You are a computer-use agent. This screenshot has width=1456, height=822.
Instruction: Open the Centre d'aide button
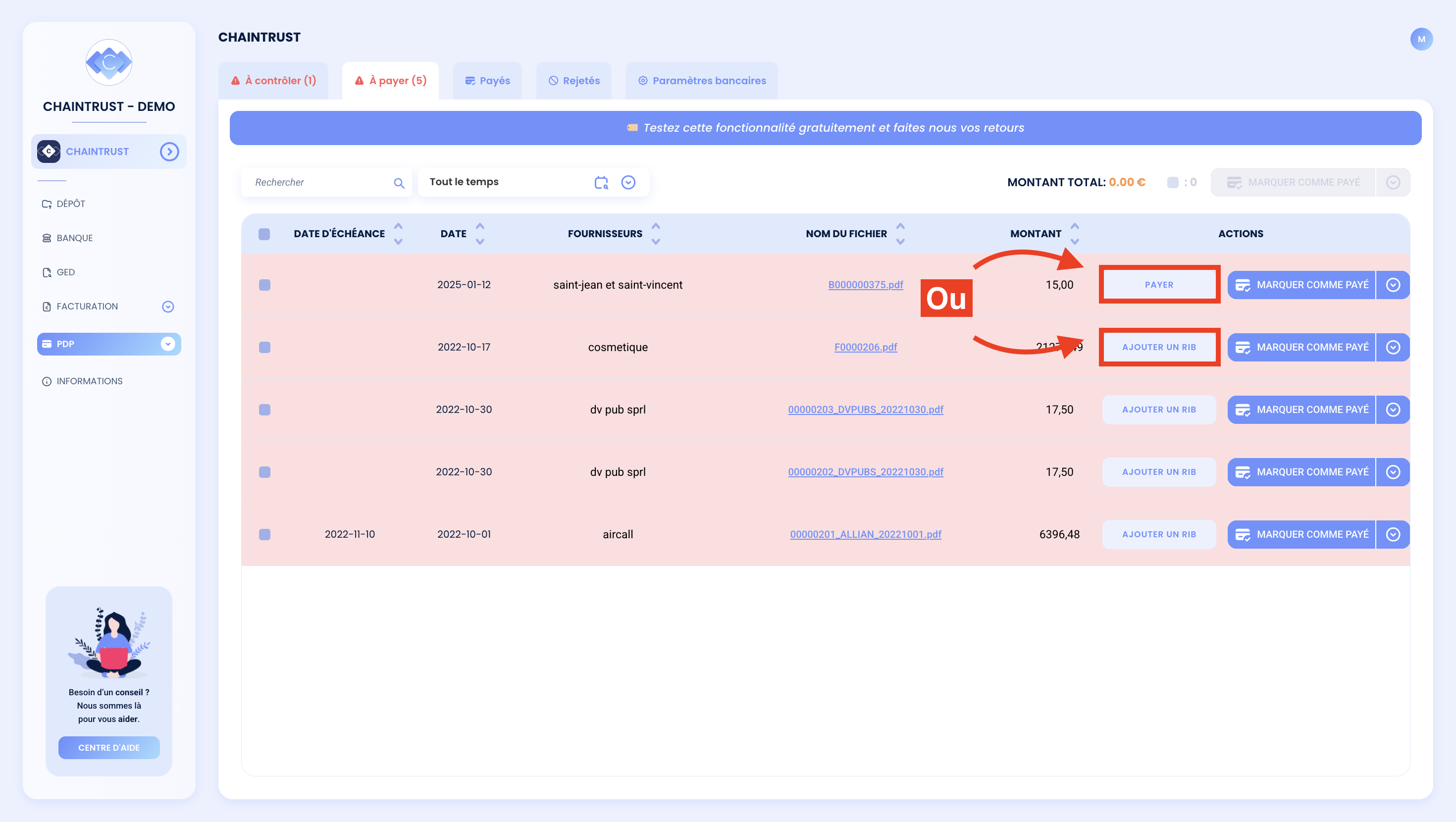coord(109,747)
